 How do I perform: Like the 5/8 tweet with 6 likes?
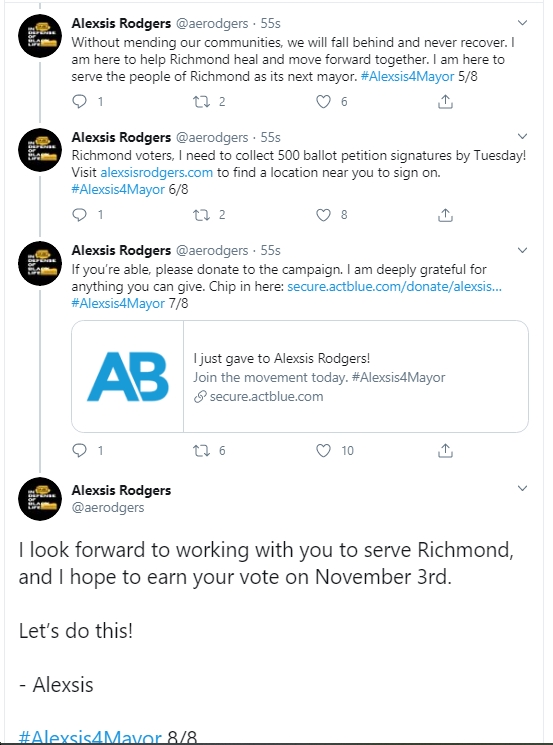(x=324, y=101)
